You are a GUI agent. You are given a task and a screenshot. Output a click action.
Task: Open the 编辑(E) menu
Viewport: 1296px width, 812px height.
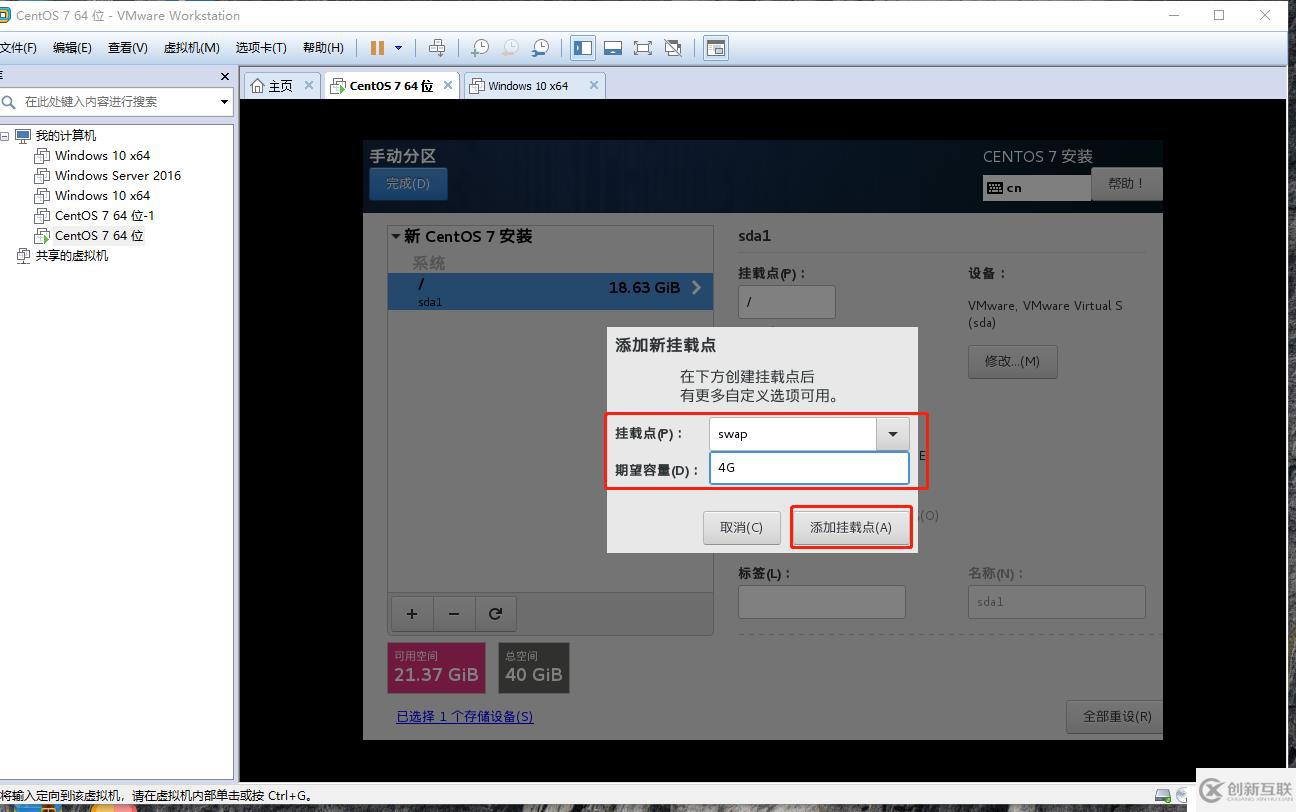(72, 48)
